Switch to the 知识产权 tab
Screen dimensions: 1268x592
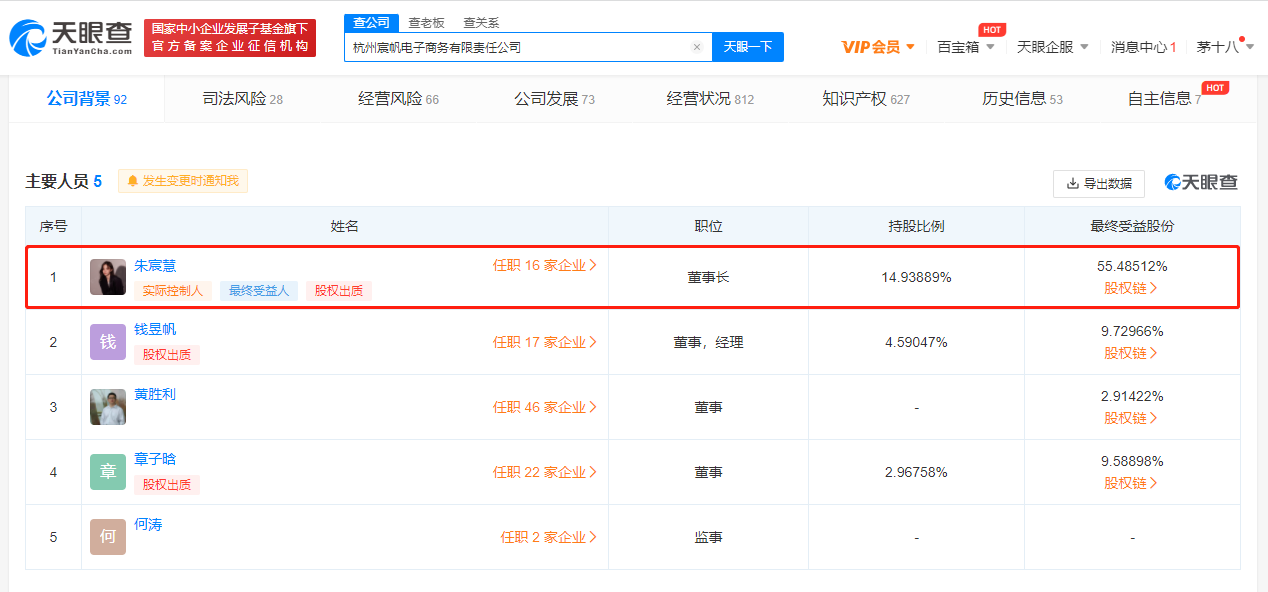866,99
